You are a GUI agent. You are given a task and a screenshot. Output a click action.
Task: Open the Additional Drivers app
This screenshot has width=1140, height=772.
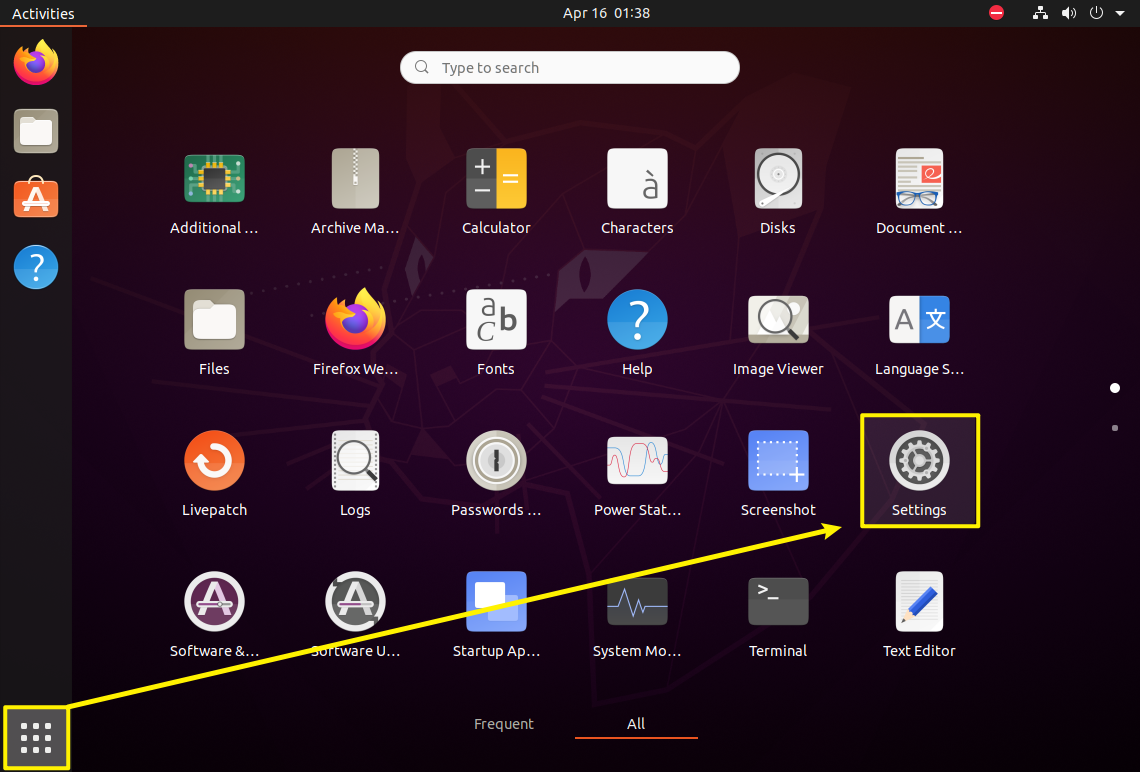tap(214, 192)
